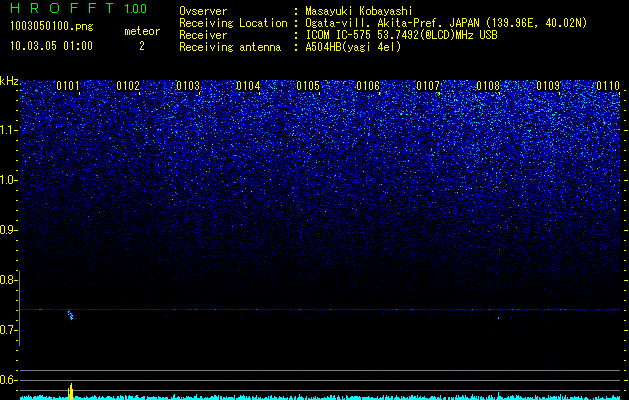Click the 0101 time marker
This screenshot has height=400, width=629.
[68, 86]
